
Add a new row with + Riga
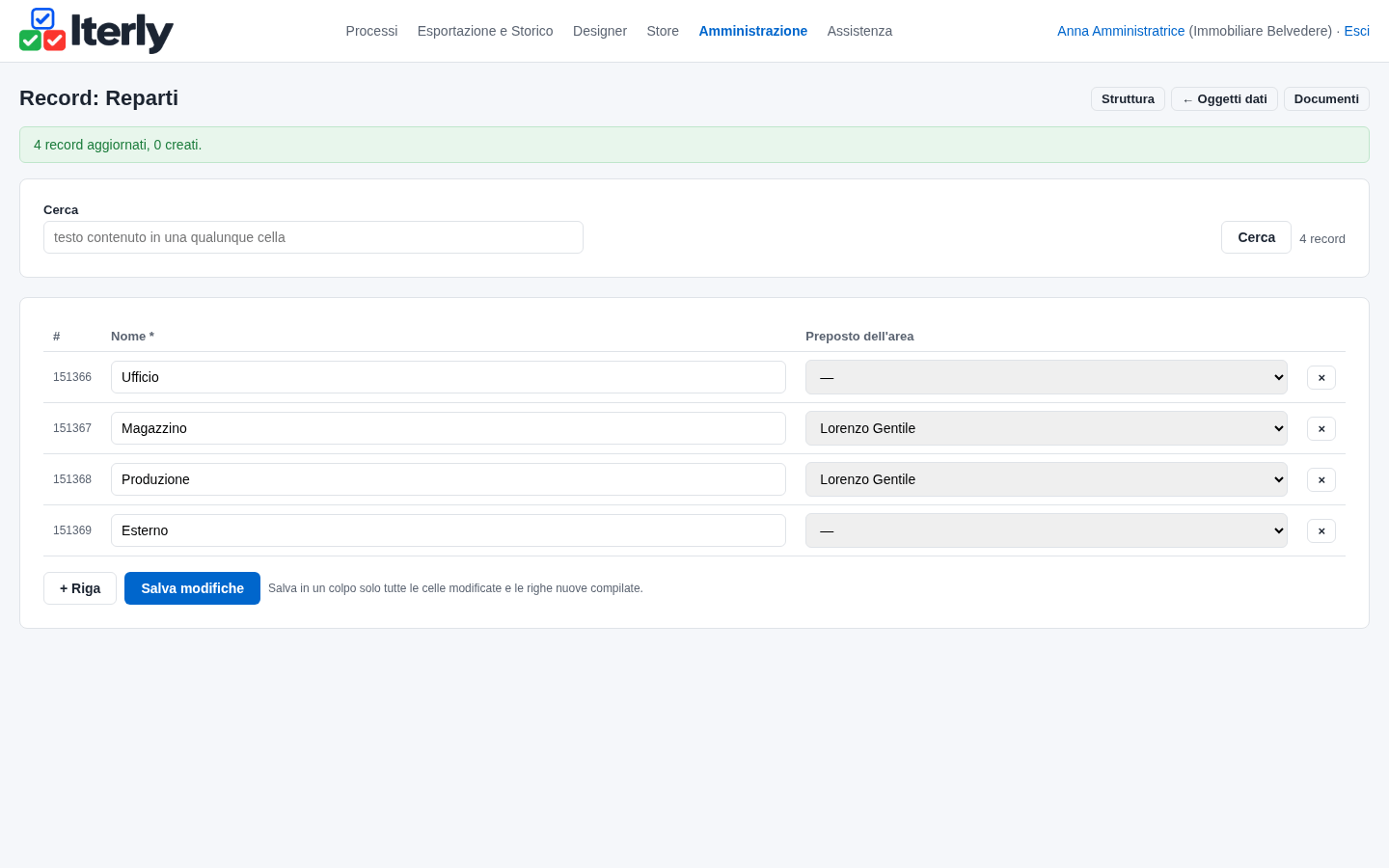tap(80, 588)
